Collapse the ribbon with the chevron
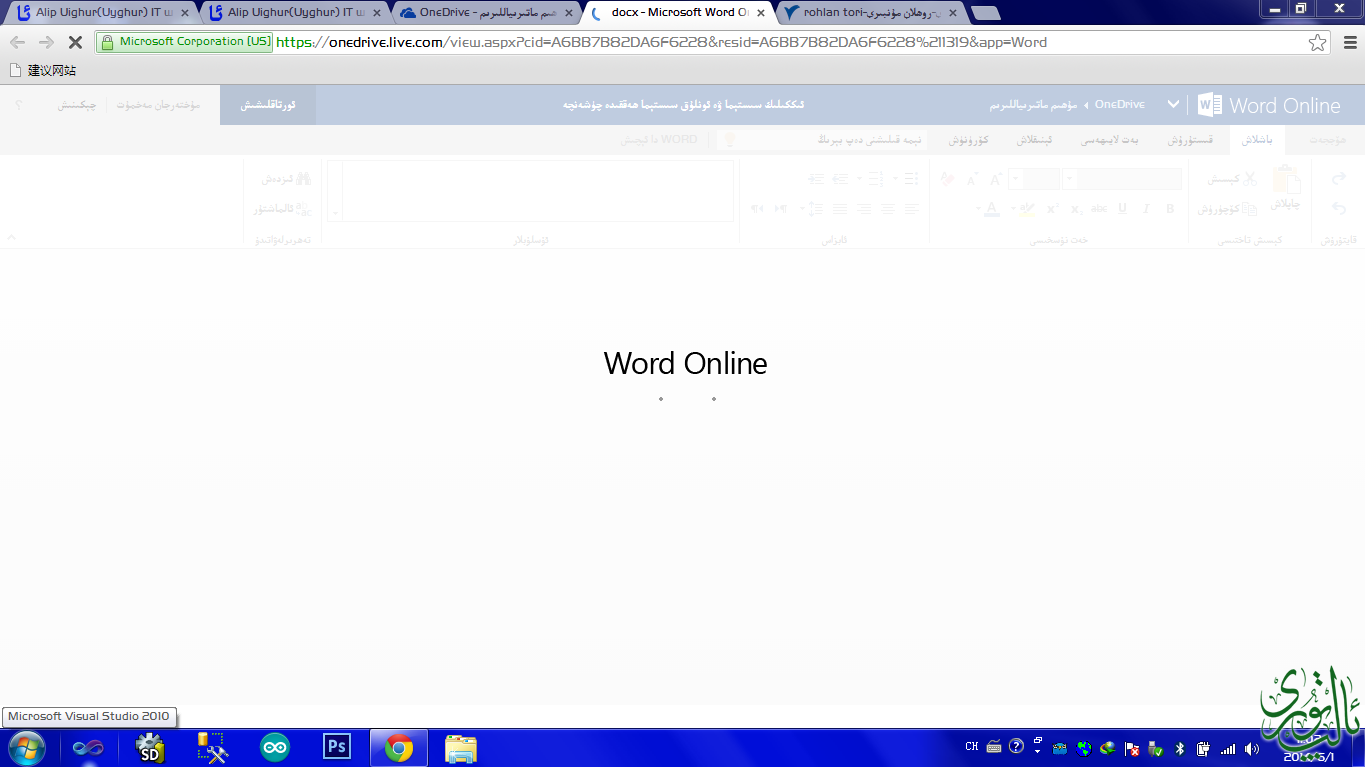The width and height of the screenshot is (1365, 767). (11, 237)
